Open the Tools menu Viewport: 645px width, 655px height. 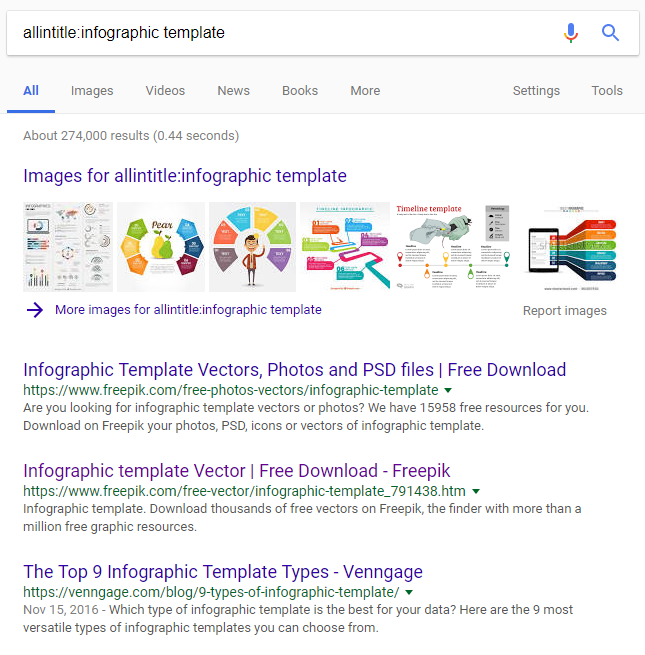pos(607,91)
